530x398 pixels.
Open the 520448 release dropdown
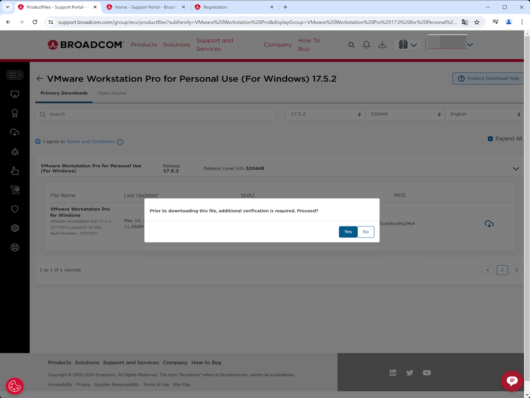404,114
